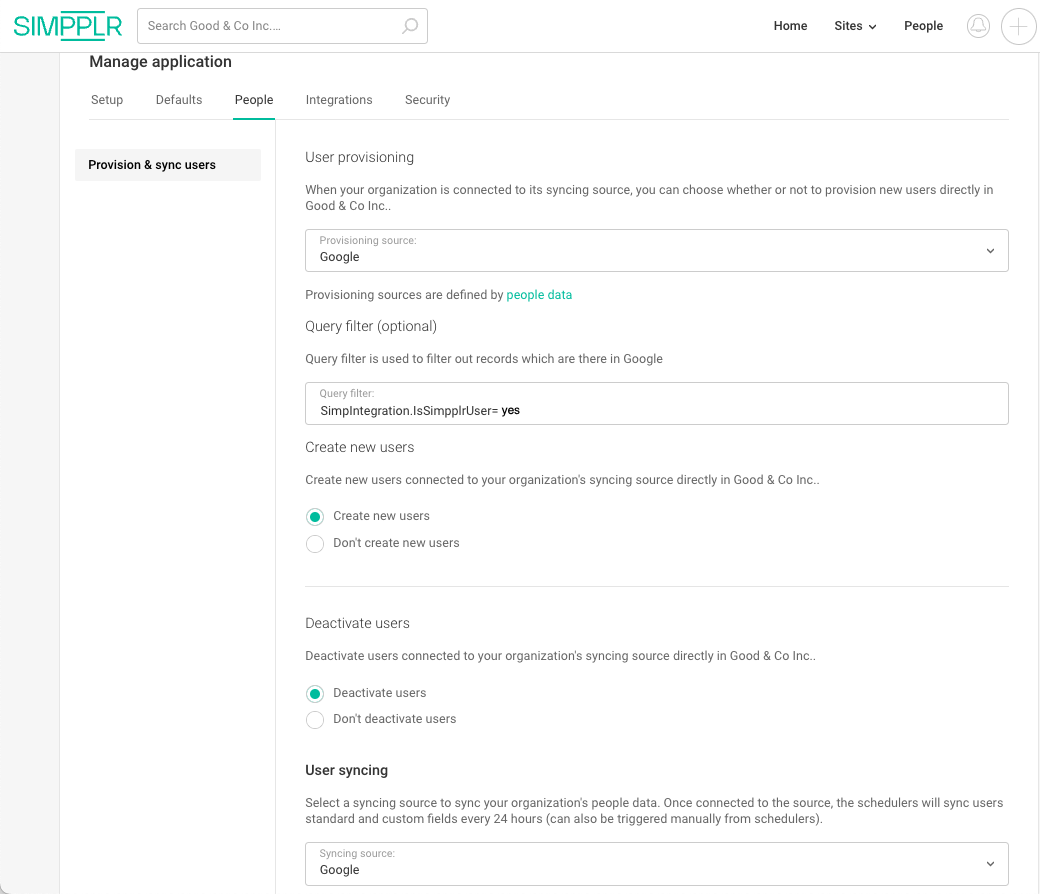Open People in top navigation
The height and width of the screenshot is (894, 1040).
(923, 26)
